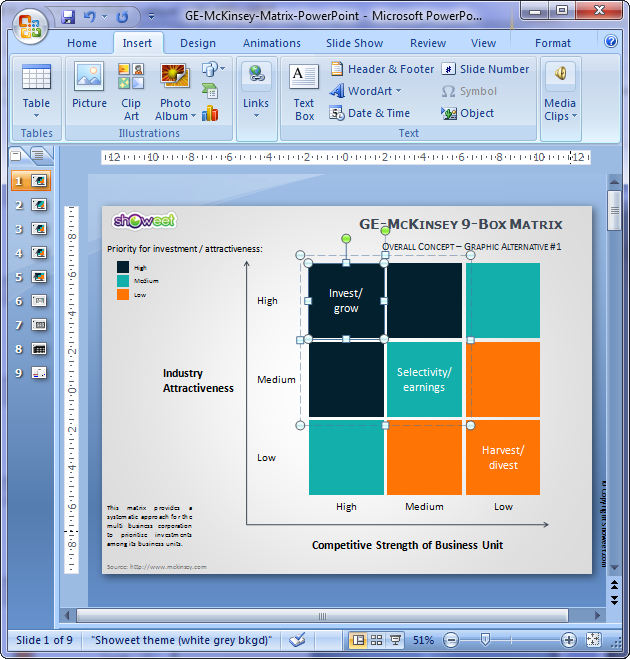Click the 51% zoom level button

point(423,640)
